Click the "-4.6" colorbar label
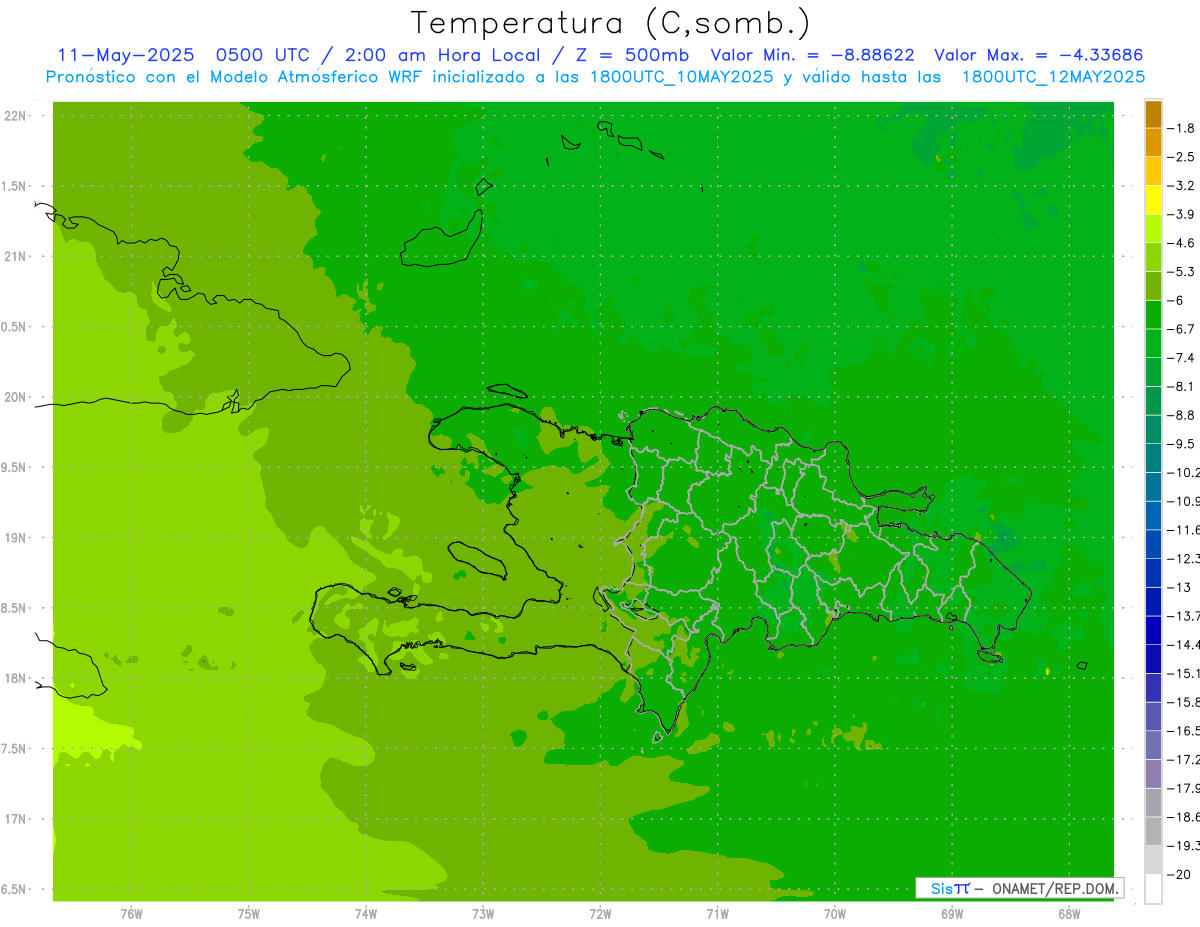This screenshot has height=927, width=1200. click(x=1182, y=243)
